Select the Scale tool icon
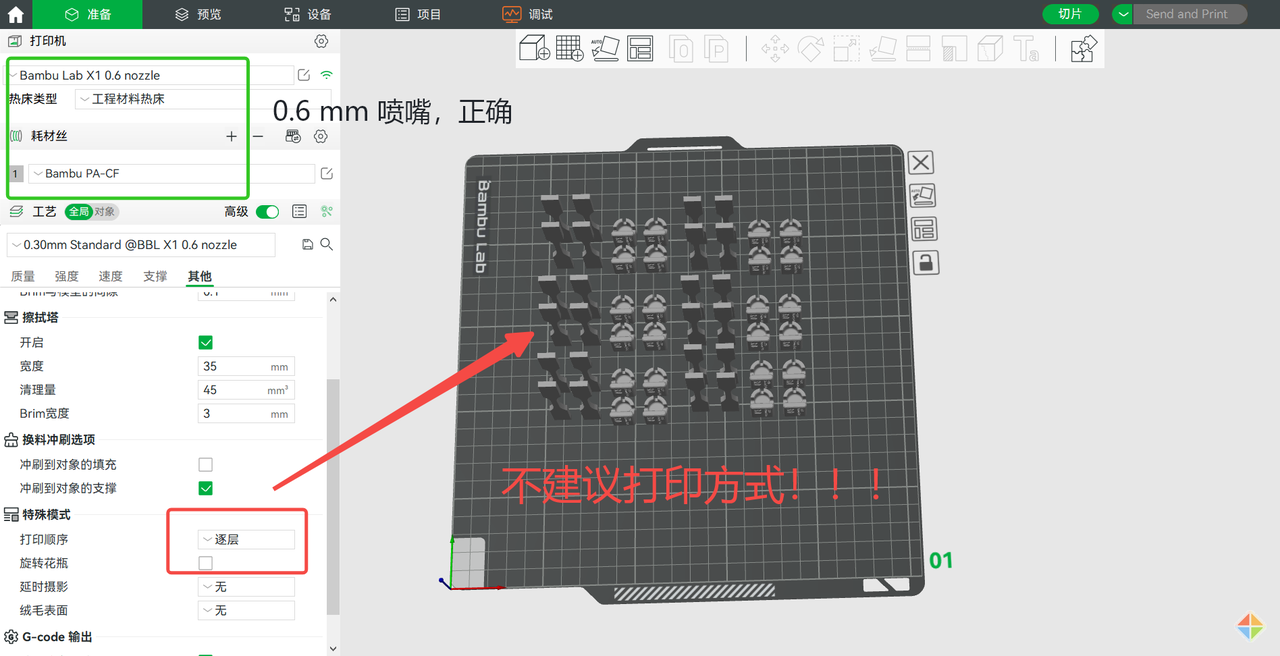 click(846, 48)
